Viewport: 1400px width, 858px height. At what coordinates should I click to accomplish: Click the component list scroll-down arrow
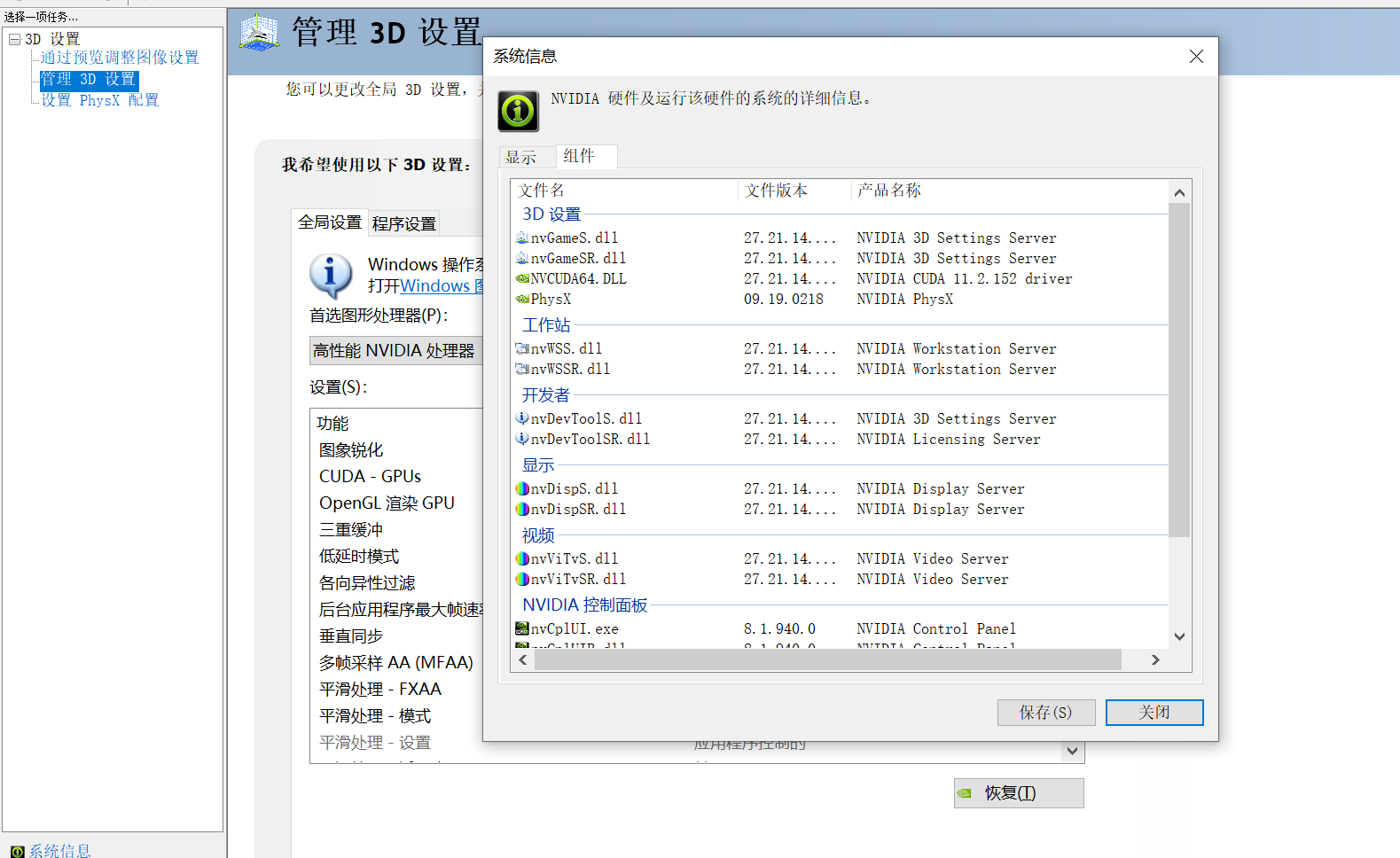click(x=1179, y=636)
